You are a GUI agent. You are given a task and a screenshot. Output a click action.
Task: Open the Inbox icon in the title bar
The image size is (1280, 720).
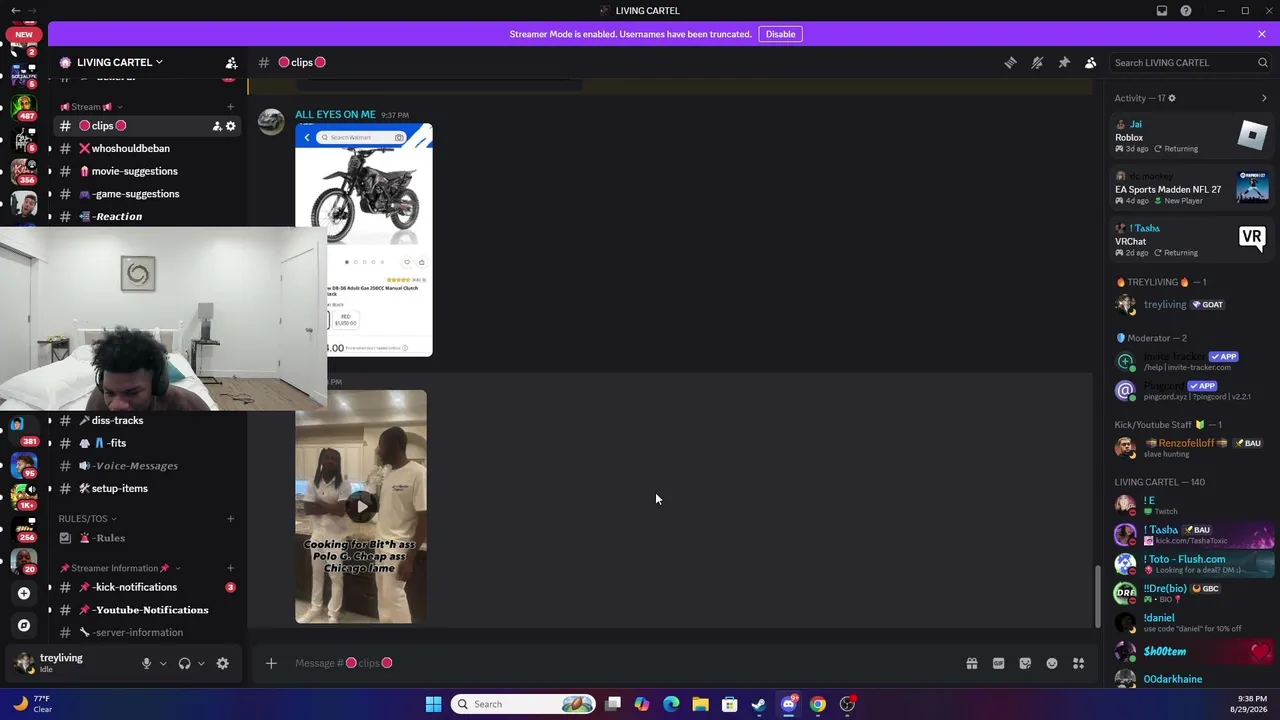coord(1162,11)
